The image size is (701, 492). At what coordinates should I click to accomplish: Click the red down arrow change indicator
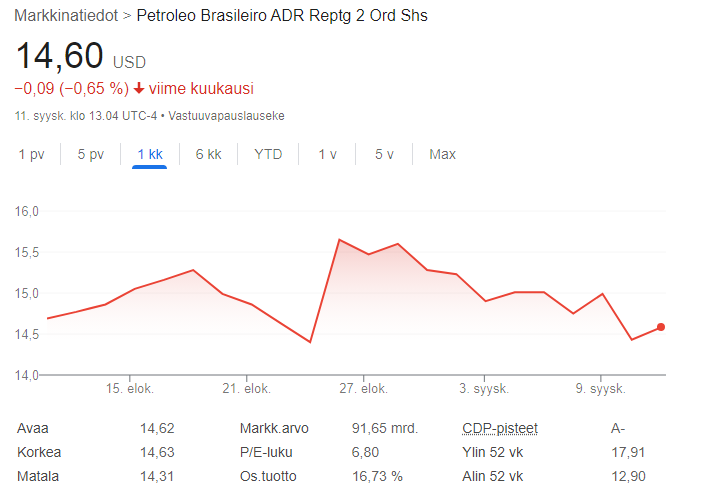pos(139,88)
